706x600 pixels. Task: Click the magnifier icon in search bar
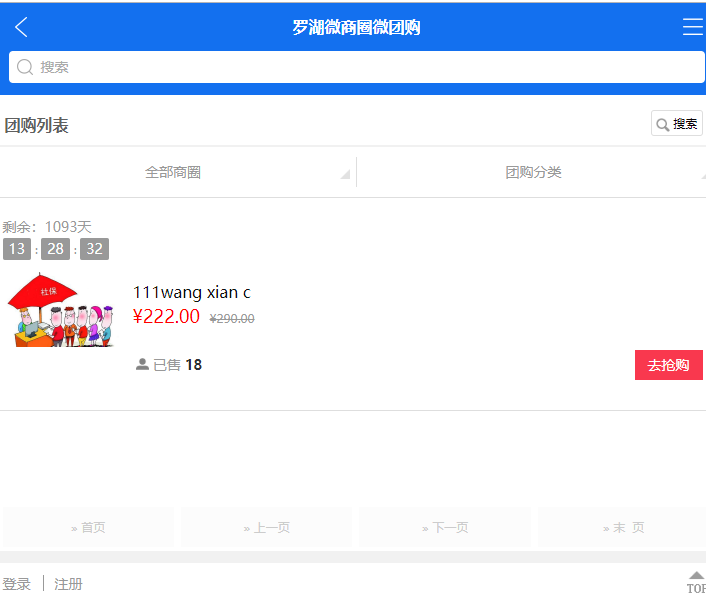tap(25, 67)
